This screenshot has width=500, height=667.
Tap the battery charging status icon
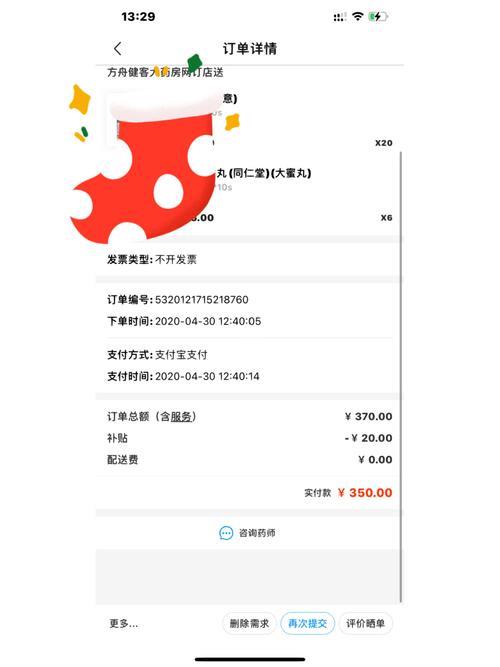pyautogui.click(x=378, y=17)
